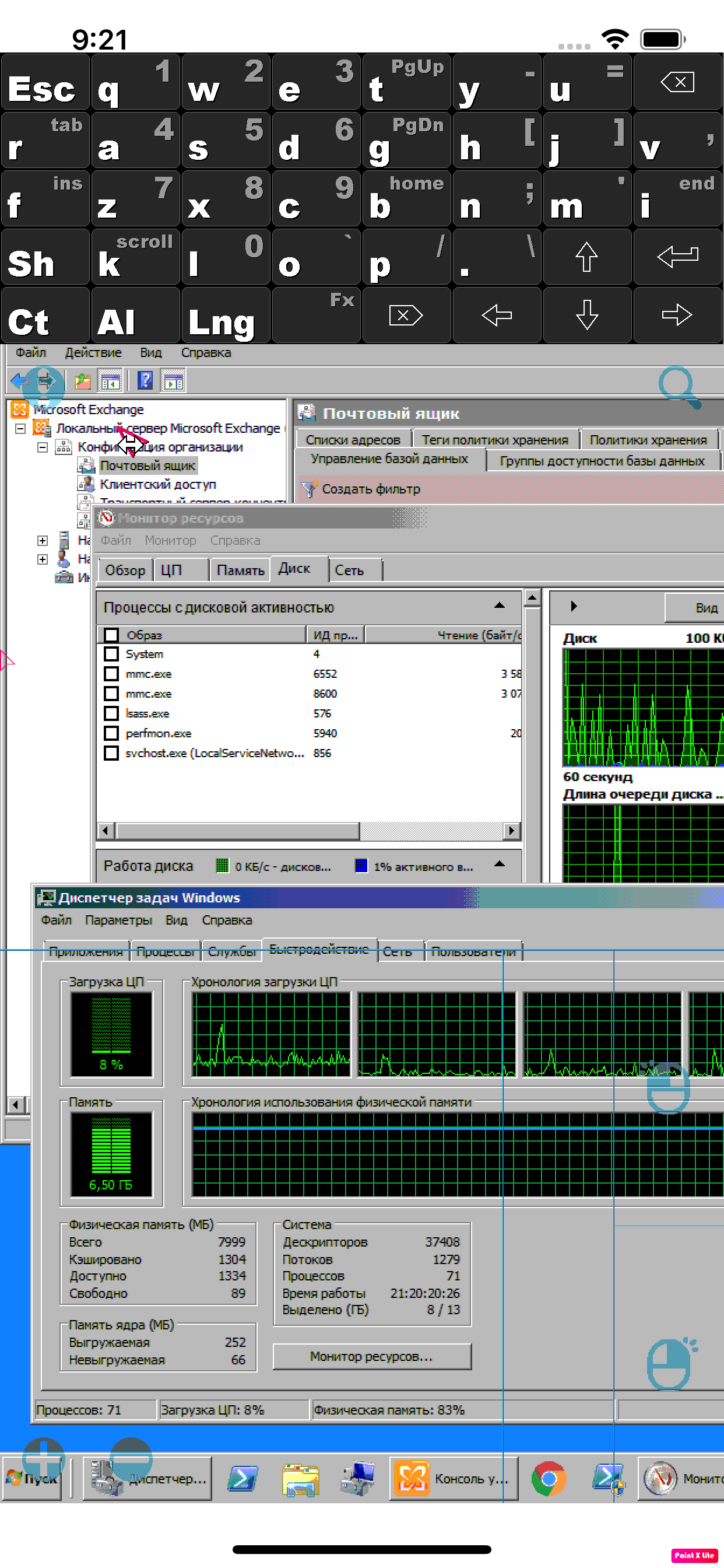
Task: Check the svchost.exe LocalServiceNetwork checkbox
Action: click(x=111, y=753)
